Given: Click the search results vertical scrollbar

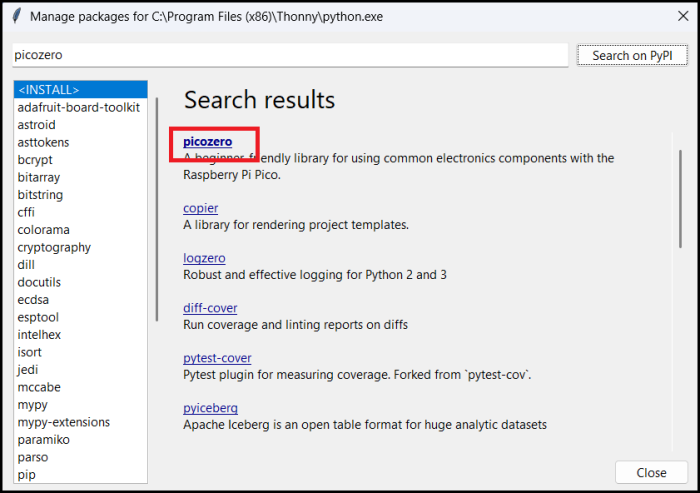Looking at the screenshot, I should (x=680, y=199).
